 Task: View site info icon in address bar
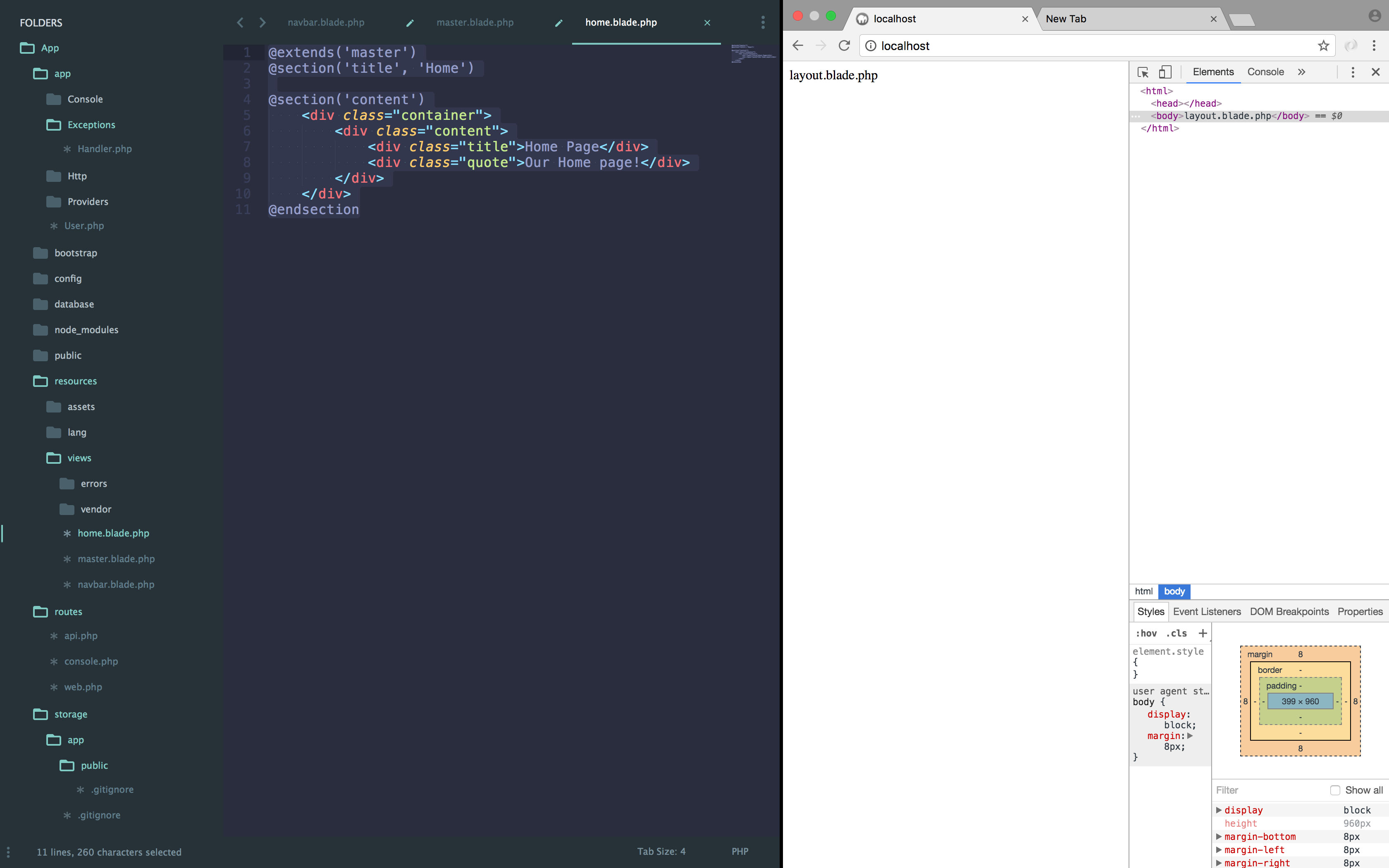(871, 46)
